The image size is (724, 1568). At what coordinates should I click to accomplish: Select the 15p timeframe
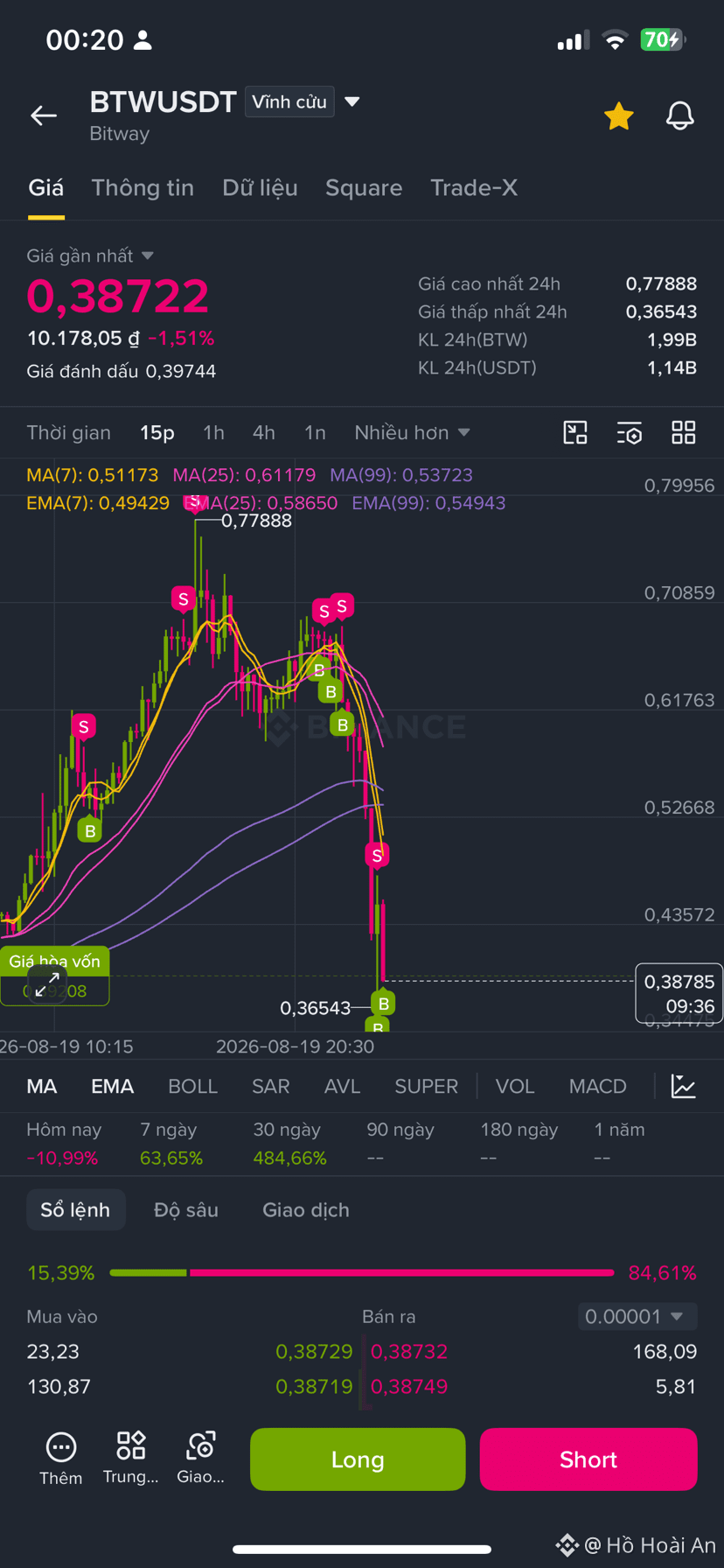tap(157, 432)
